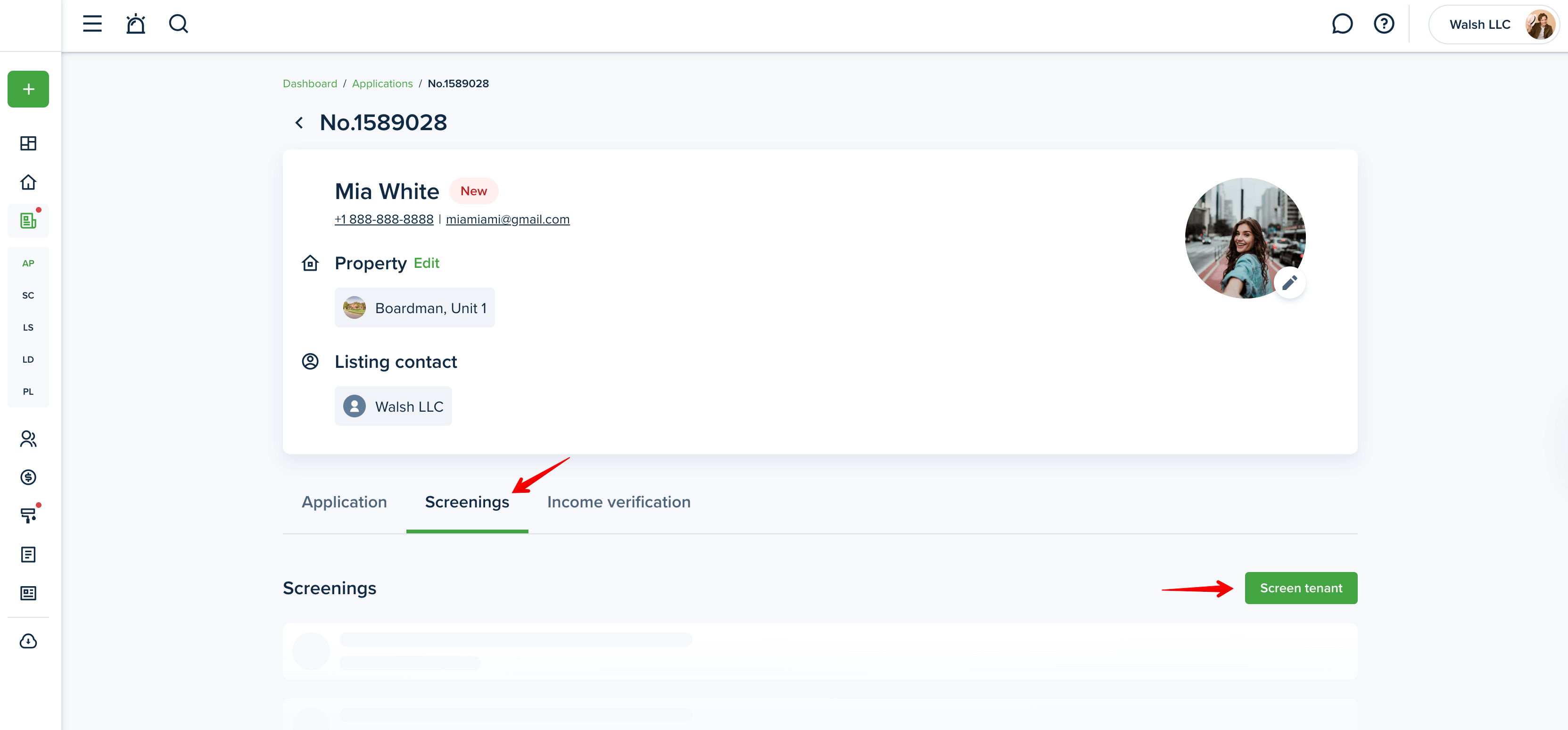Open the properties house icon in sidebar

coord(28,182)
